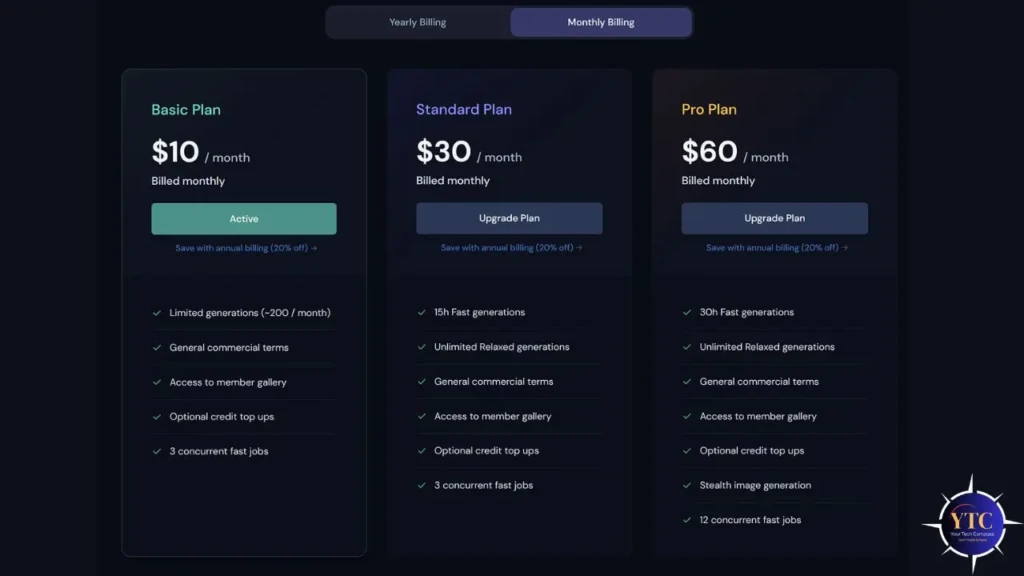Open annual billing savings for Basic Plan
This screenshot has height=576, width=1024.
click(x=243, y=247)
